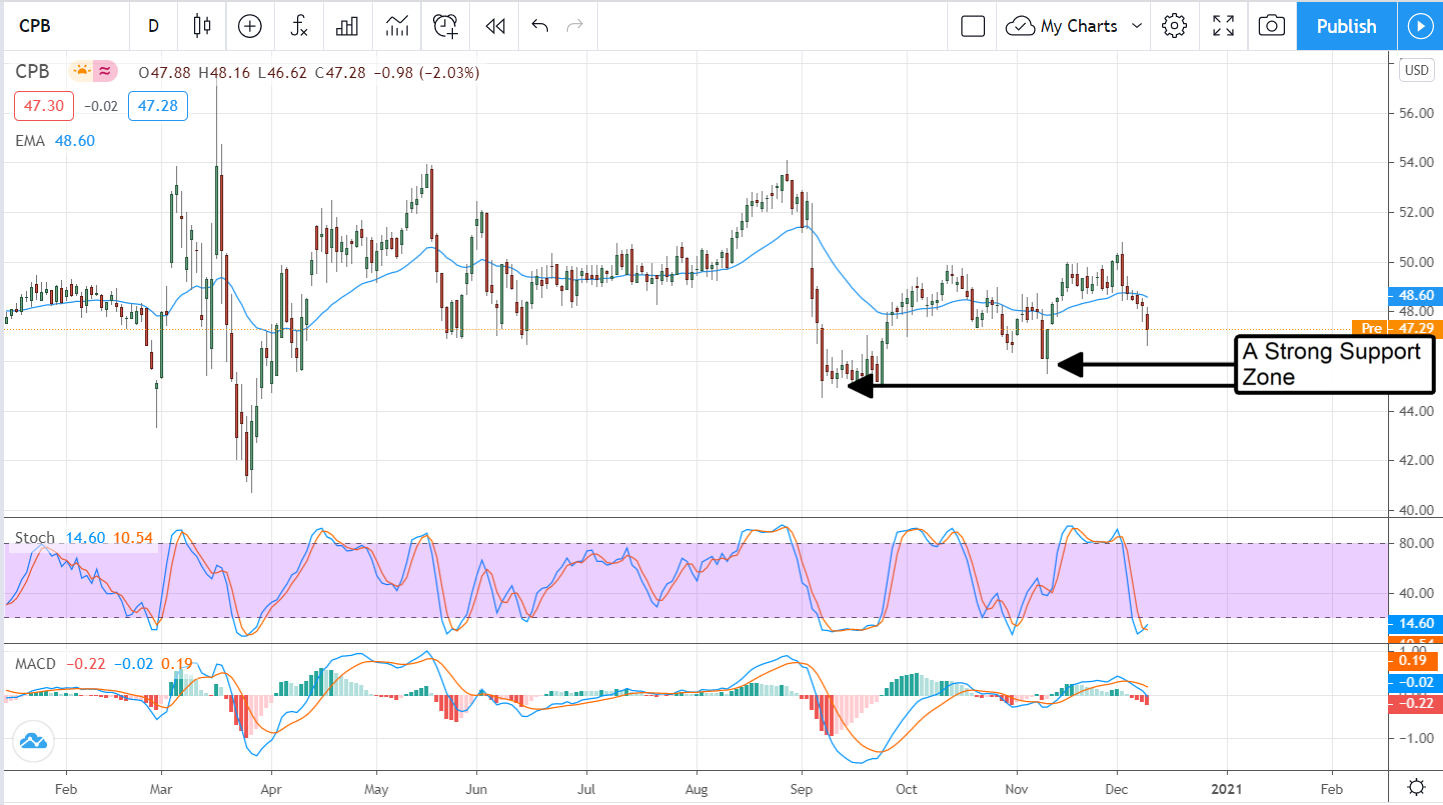Image resolution: width=1443 pixels, height=805 pixels.
Task: Open the D timeframe interval selector
Action: coord(153,26)
